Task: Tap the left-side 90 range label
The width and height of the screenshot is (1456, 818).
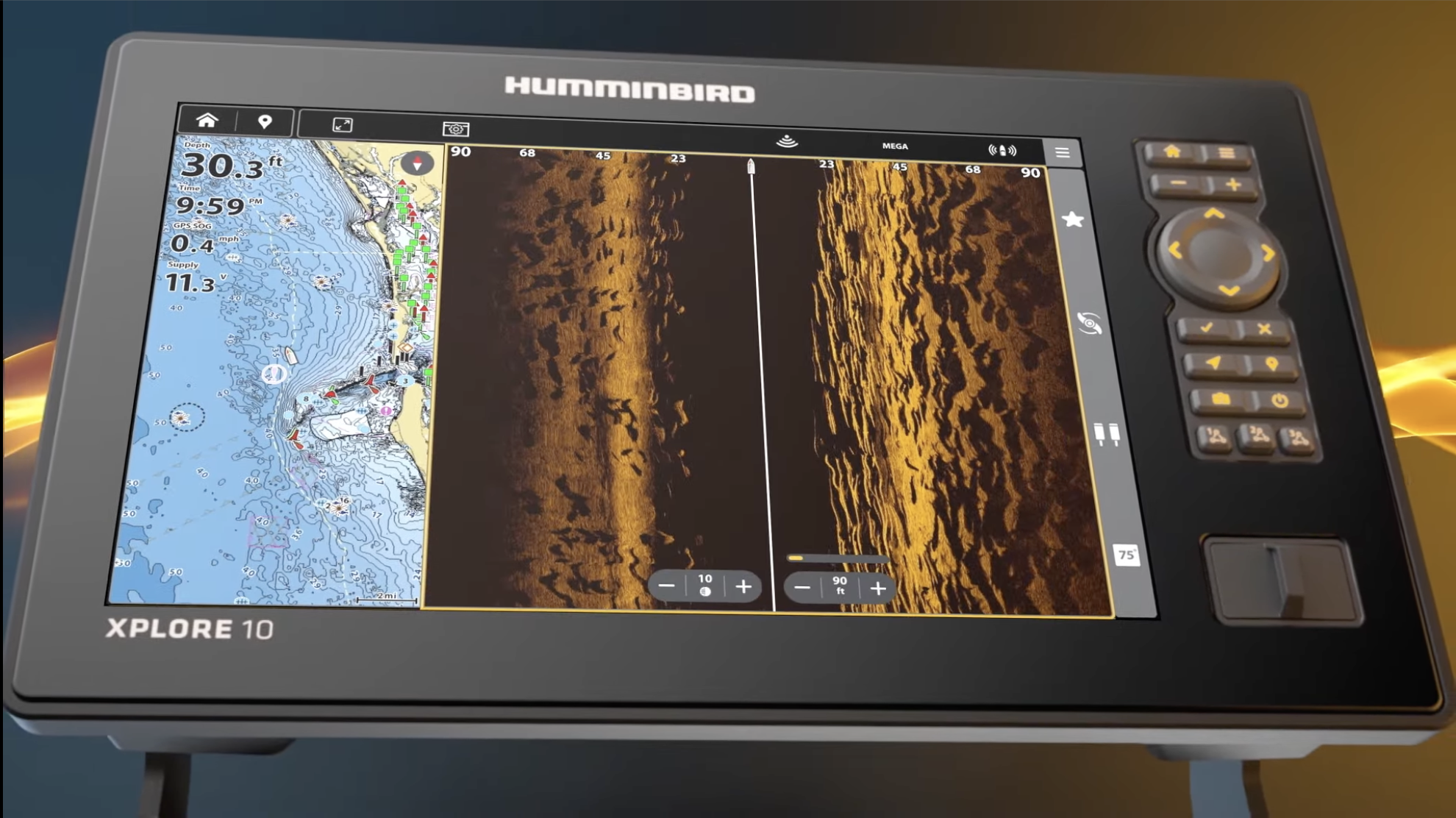Action: [x=460, y=152]
